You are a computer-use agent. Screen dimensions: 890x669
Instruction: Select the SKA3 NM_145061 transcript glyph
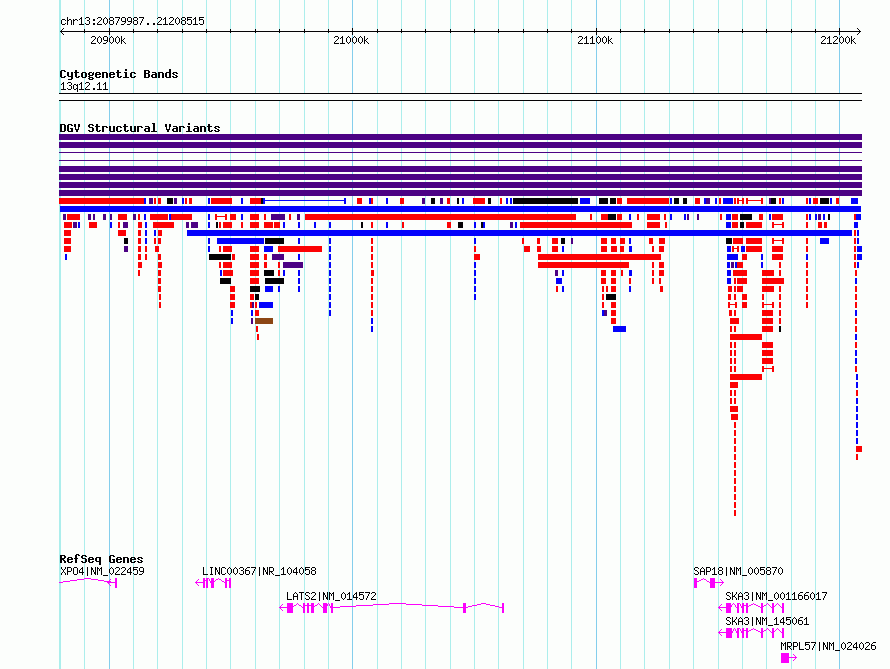pos(751,633)
